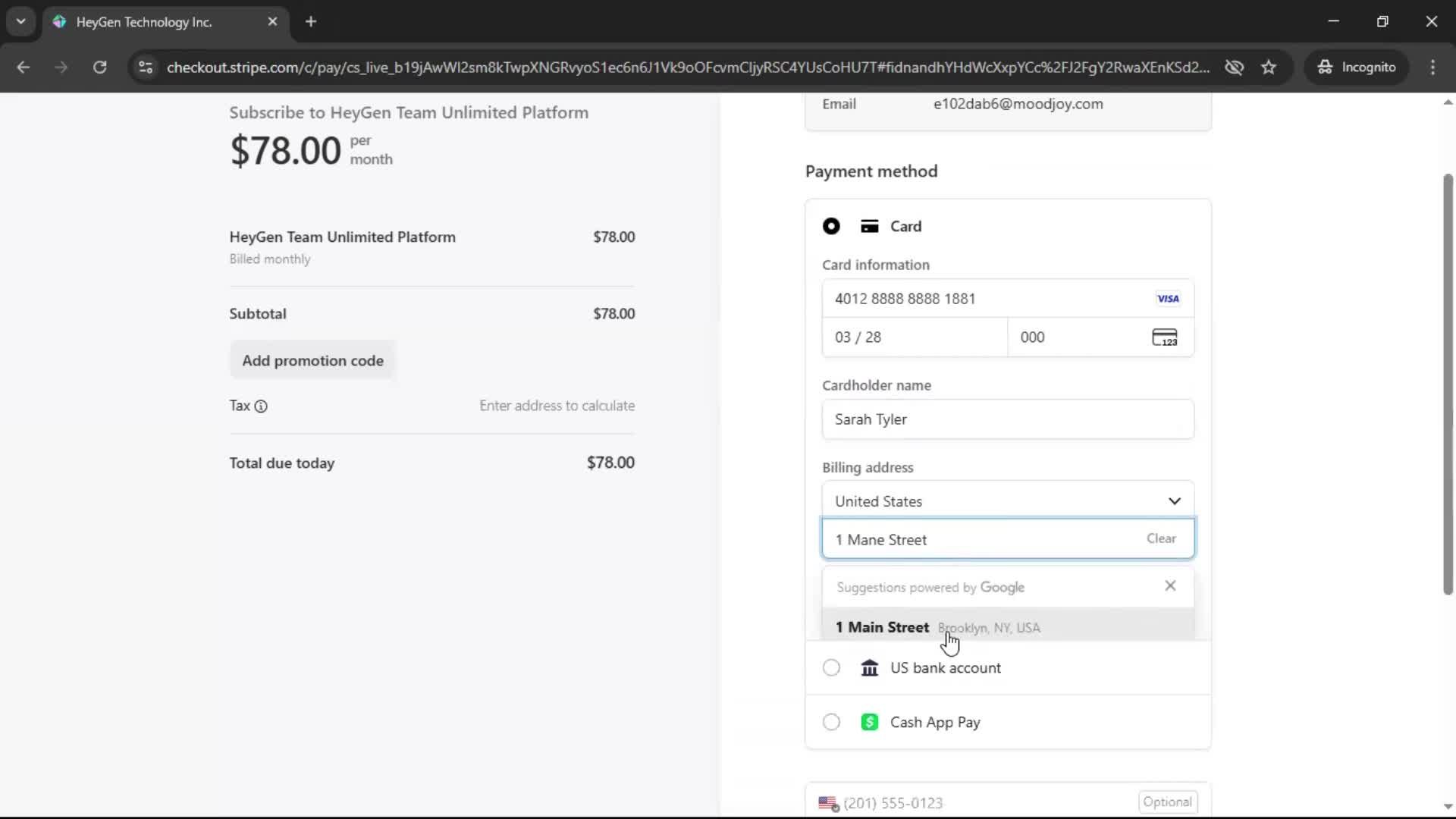Viewport: 1456px width, 819px height.
Task: Expand the tab search dropdown arrow
Action: pyautogui.click(x=20, y=21)
